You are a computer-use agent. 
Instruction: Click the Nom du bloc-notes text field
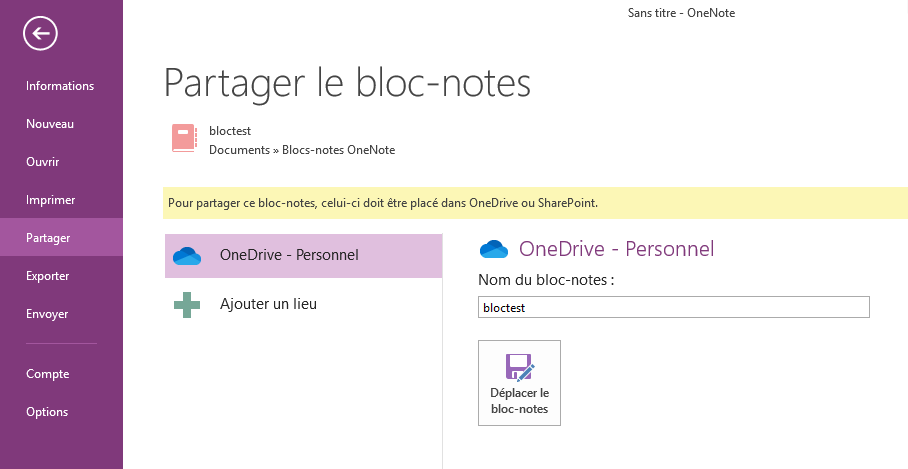coord(673,307)
